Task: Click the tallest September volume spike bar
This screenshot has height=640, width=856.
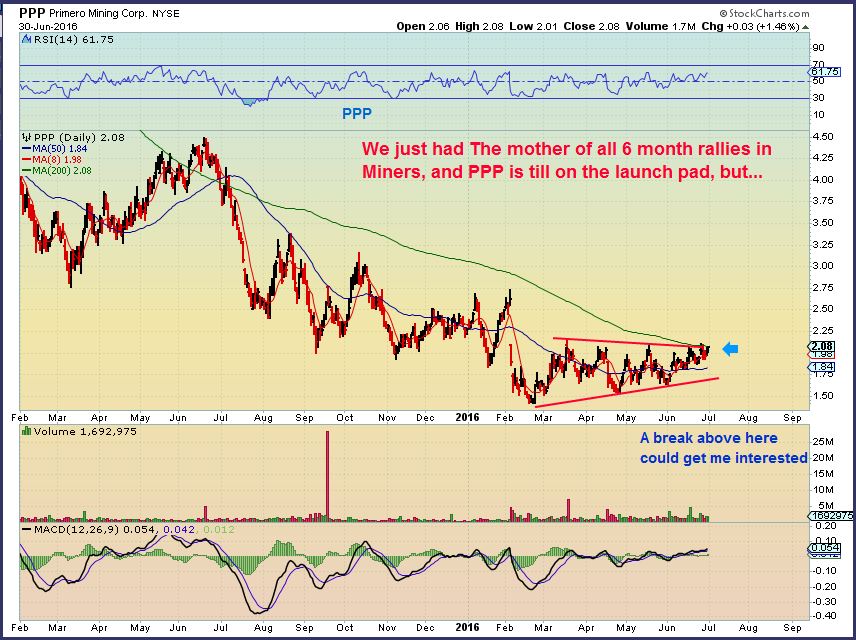Action: click(x=328, y=475)
